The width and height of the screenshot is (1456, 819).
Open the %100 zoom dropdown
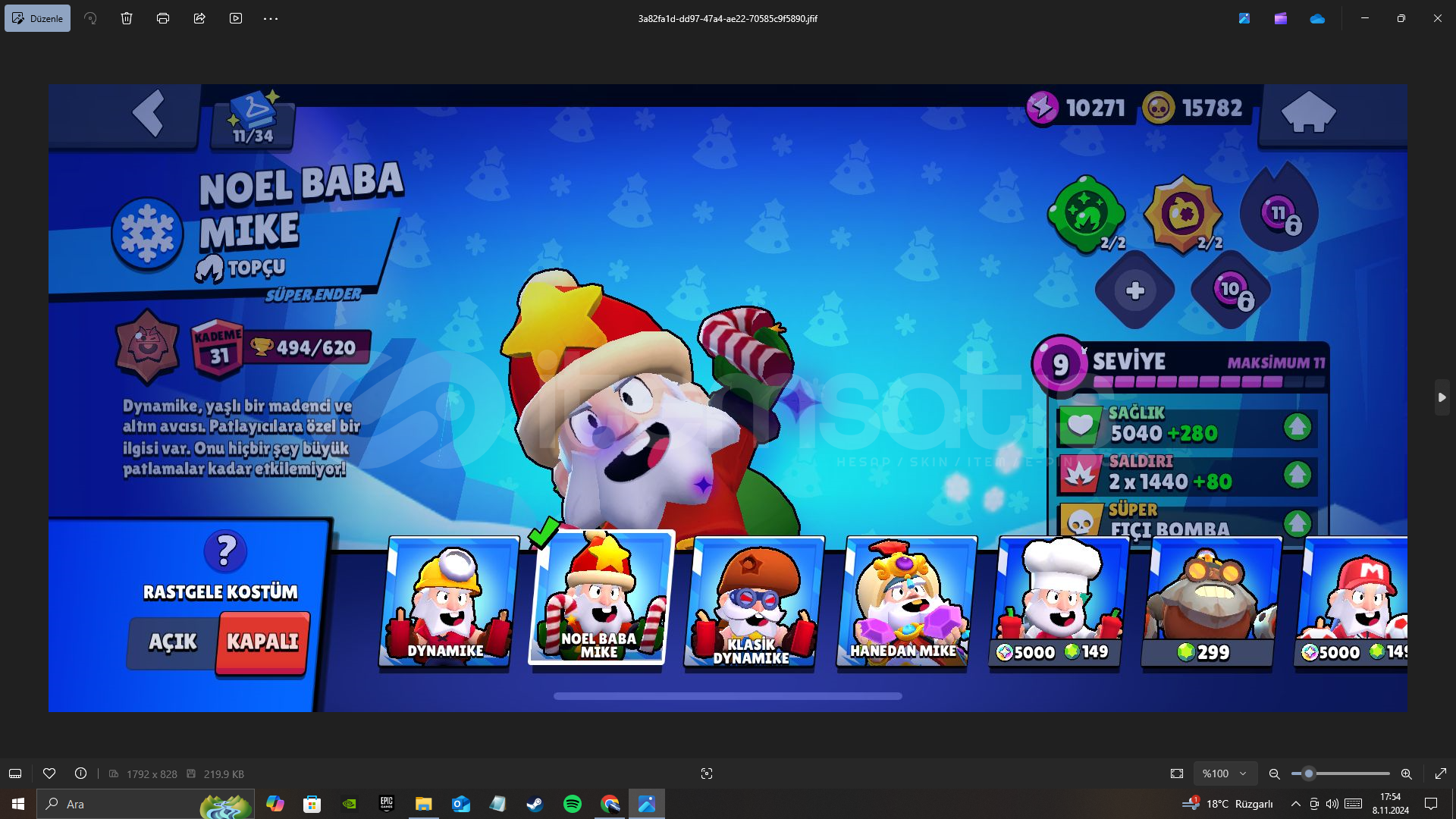1225,773
